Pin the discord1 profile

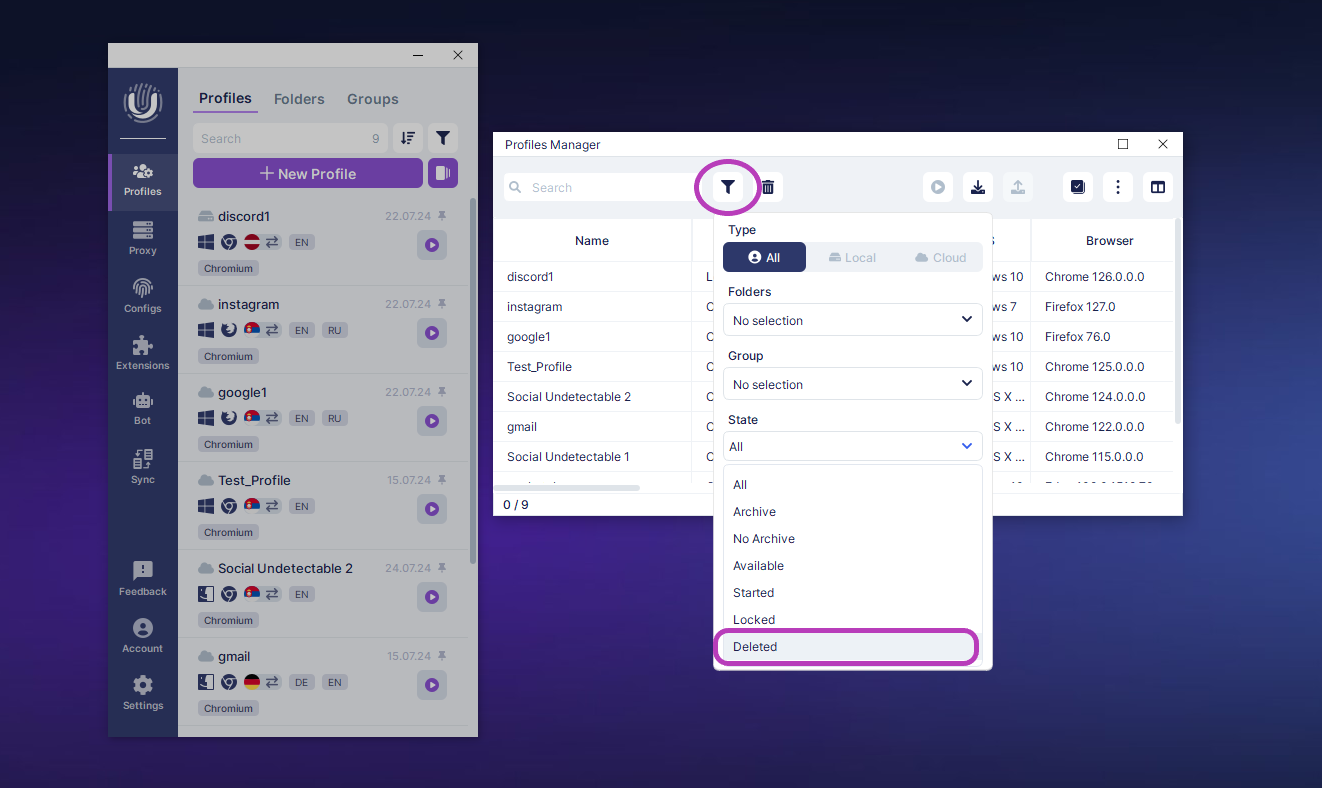tap(443, 216)
